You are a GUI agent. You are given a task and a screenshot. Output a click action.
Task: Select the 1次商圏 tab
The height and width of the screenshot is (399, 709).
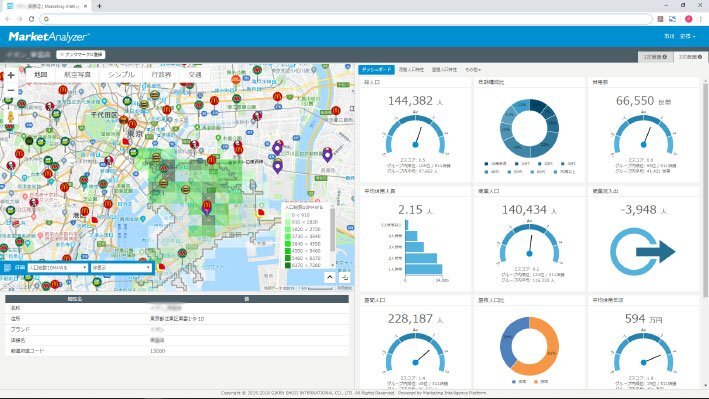tap(655, 57)
